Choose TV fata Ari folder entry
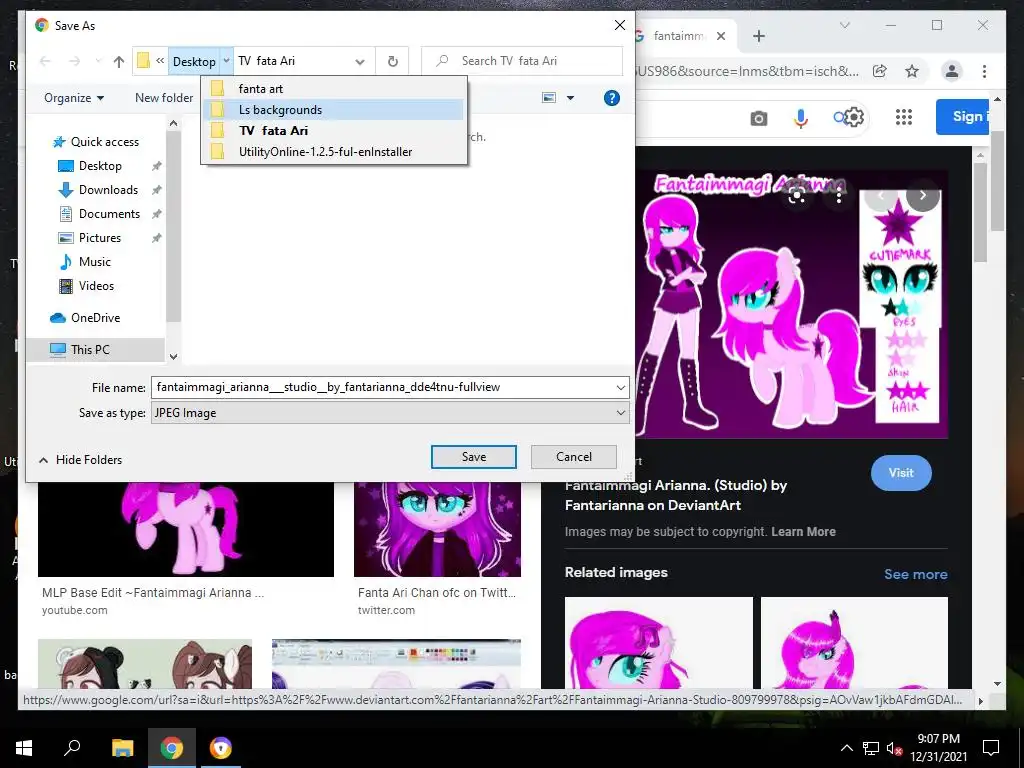 click(334, 131)
